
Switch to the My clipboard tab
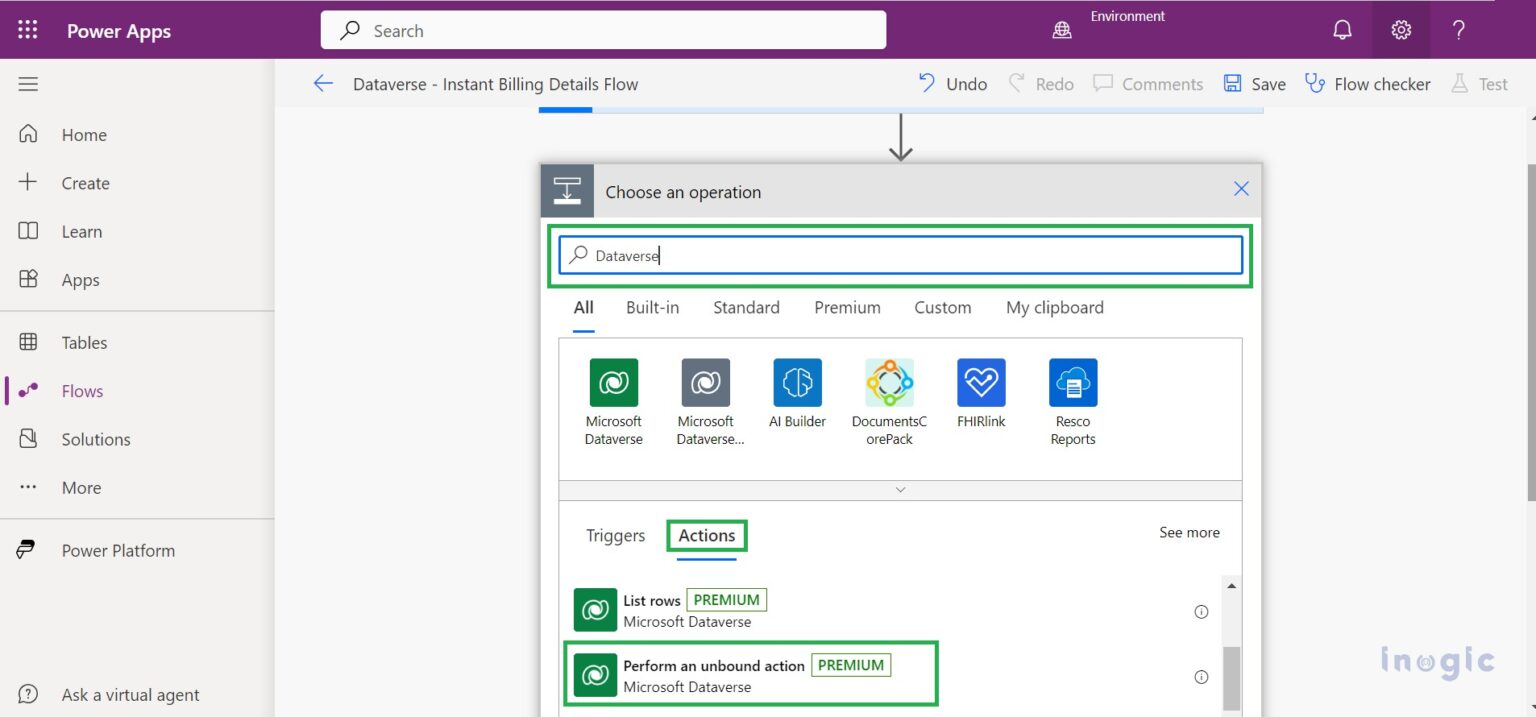[x=1055, y=308]
